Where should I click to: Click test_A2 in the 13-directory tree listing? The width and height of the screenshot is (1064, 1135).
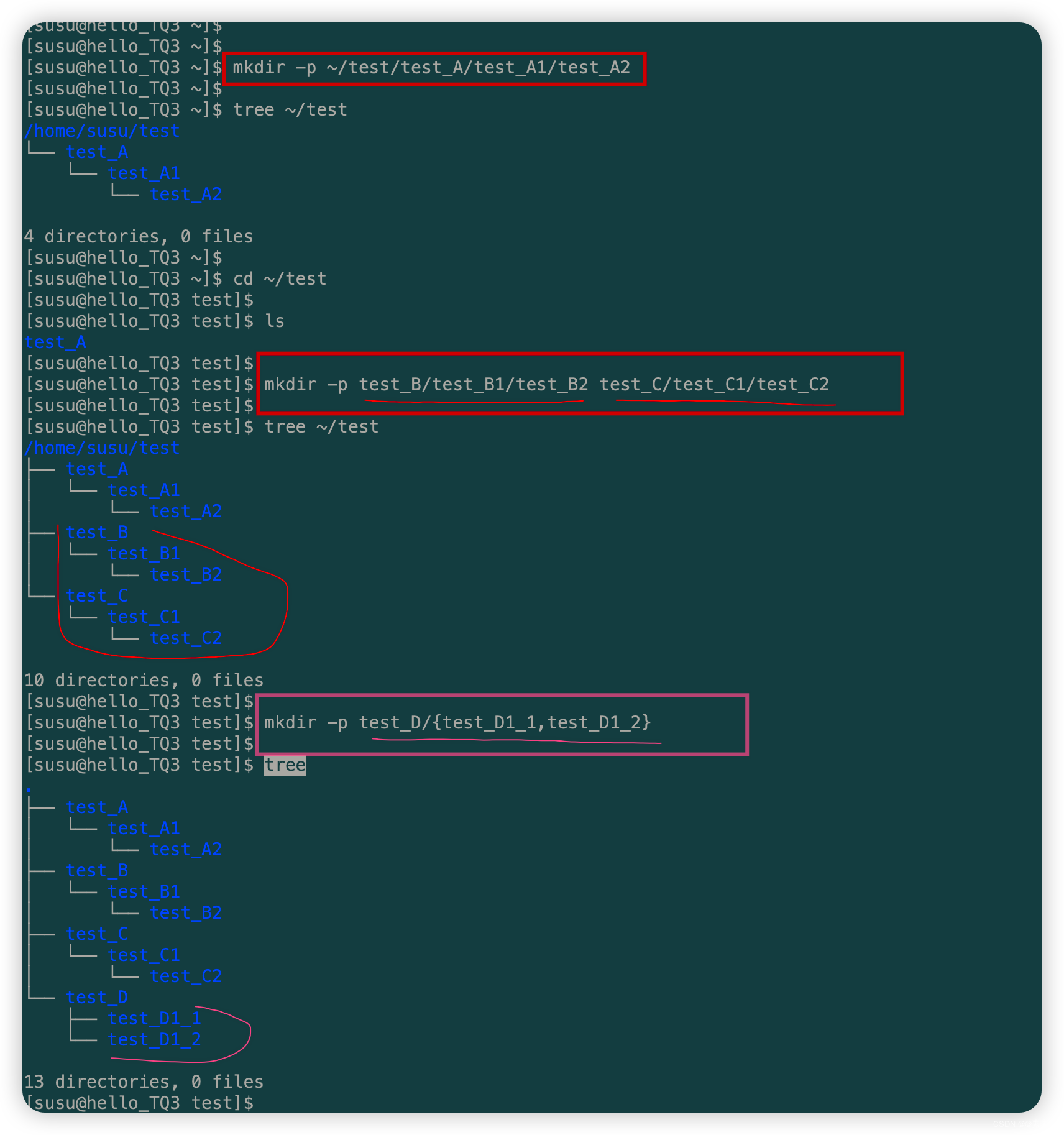(186, 850)
